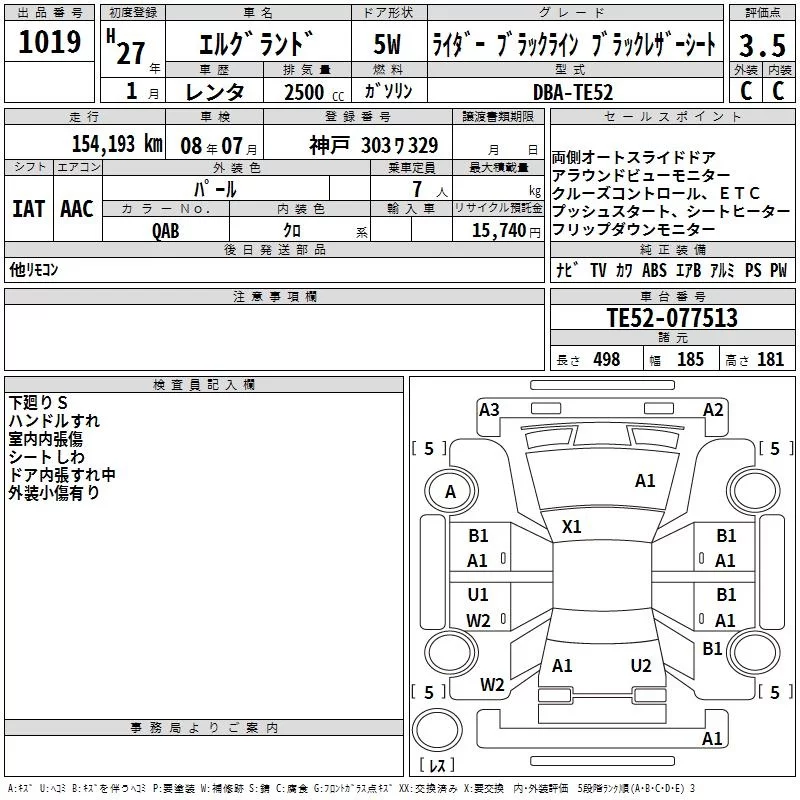Click the U1 dent marker on the diagram
The image size is (800, 800).
point(478,595)
